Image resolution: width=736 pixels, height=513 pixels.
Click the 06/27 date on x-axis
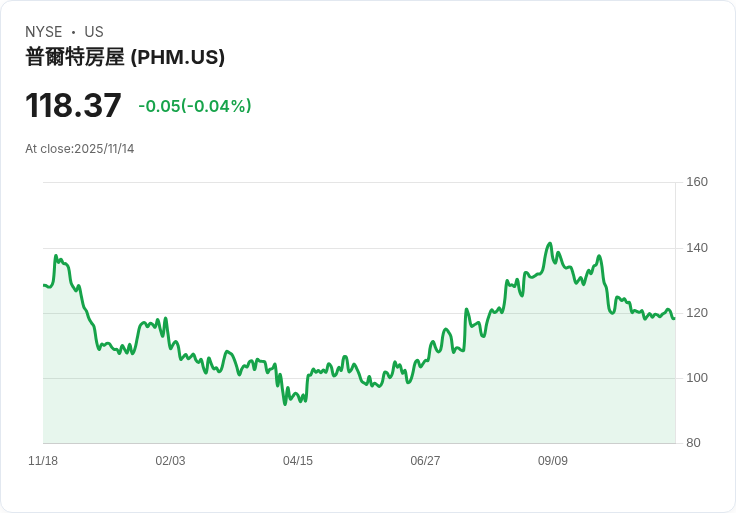(x=425, y=461)
